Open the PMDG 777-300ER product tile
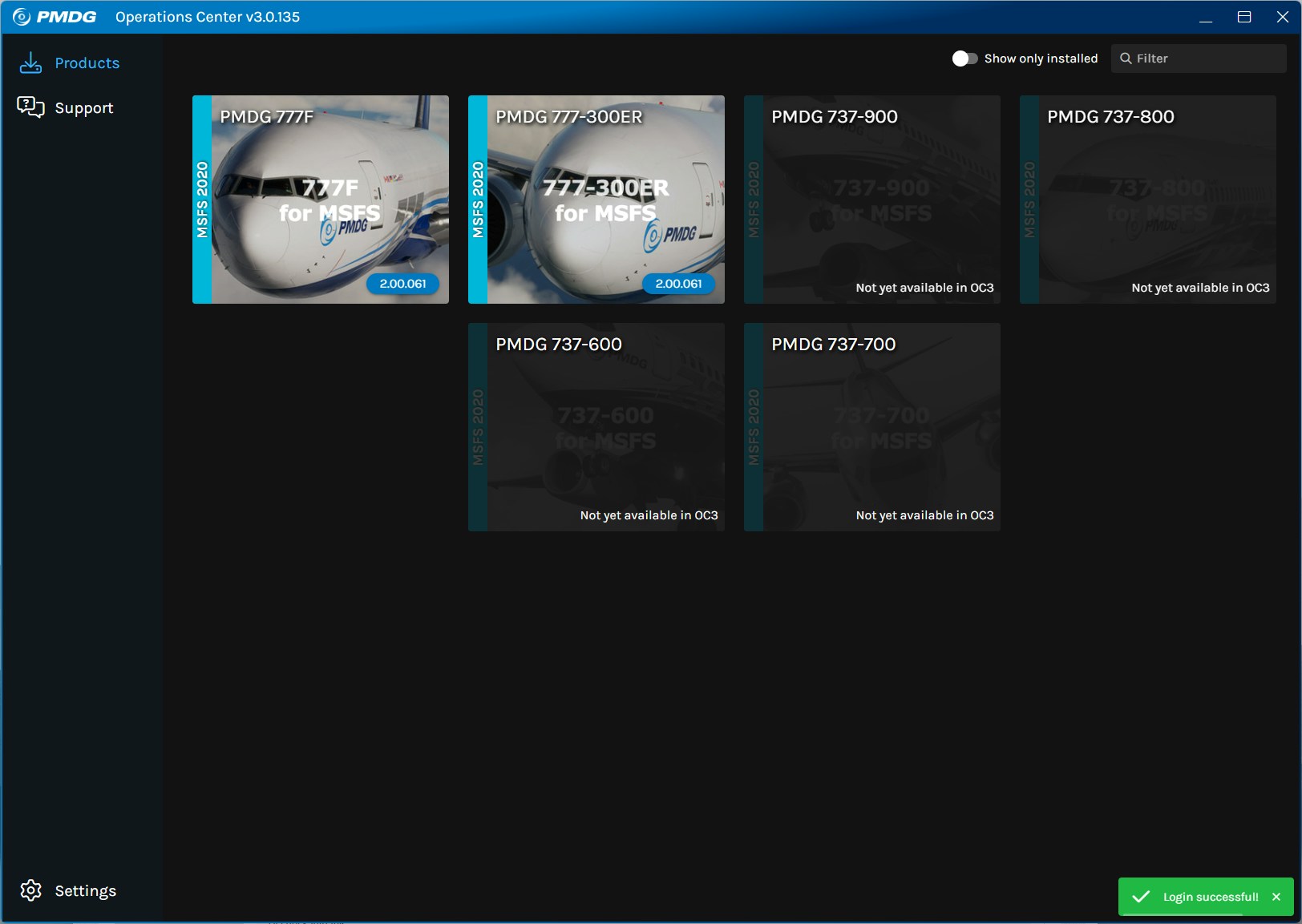Viewport: 1302px width, 924px height. click(x=596, y=200)
